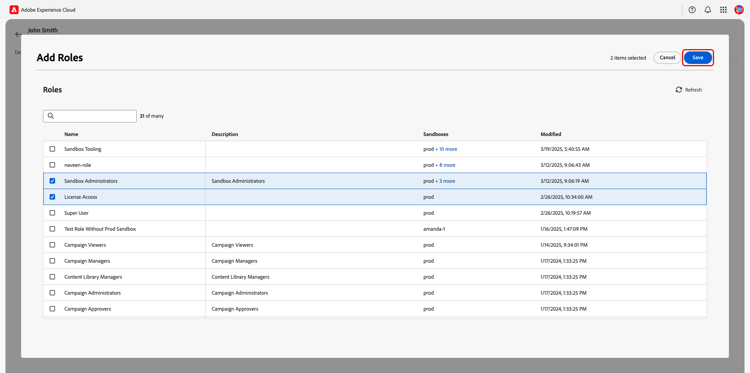
Task: Click the Sandbox Tooling role name
Action: (83, 149)
